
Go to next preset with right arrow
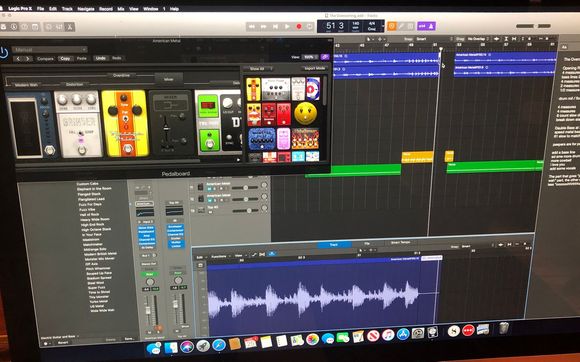28,59
